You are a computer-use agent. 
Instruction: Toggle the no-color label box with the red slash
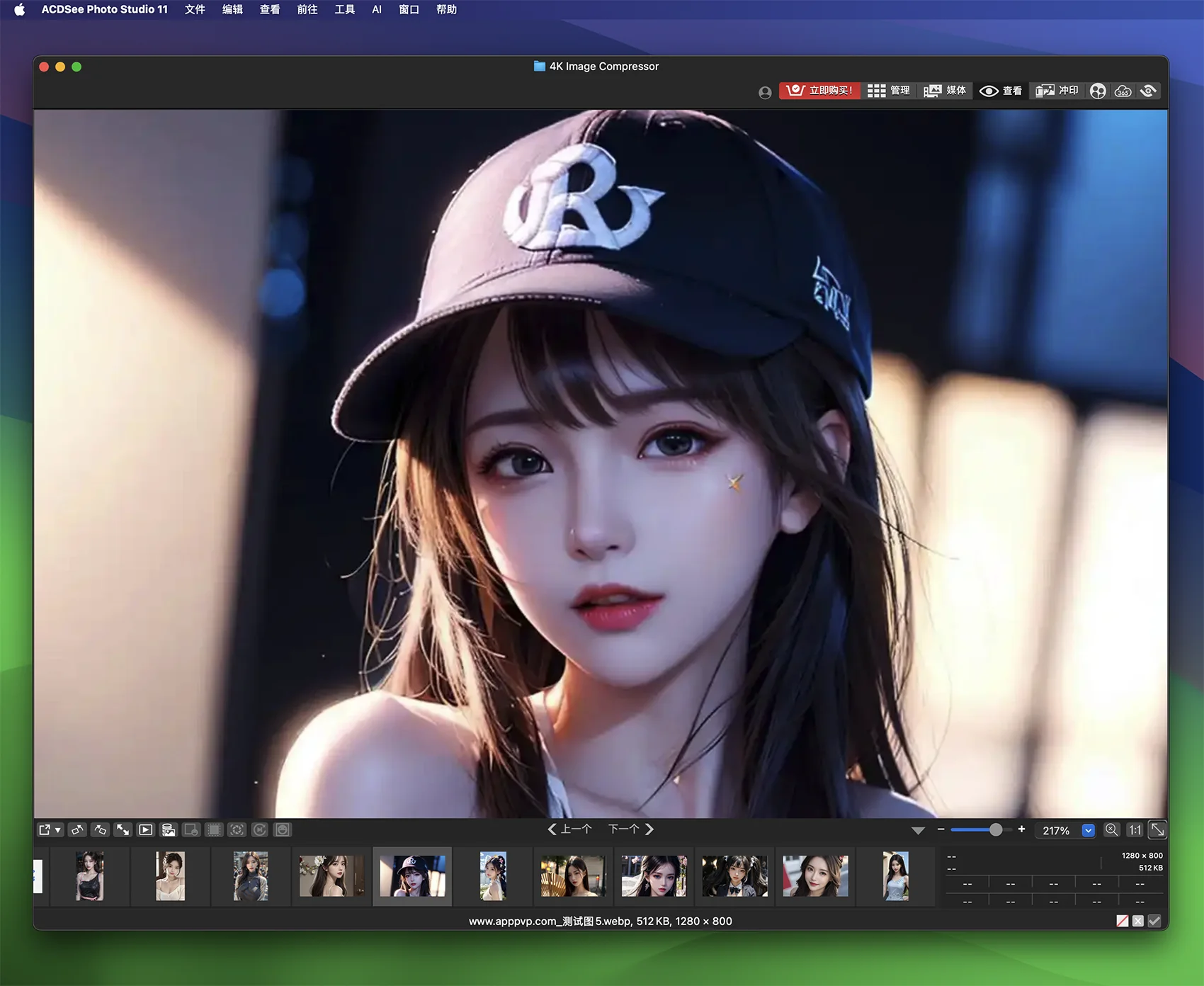[1123, 921]
